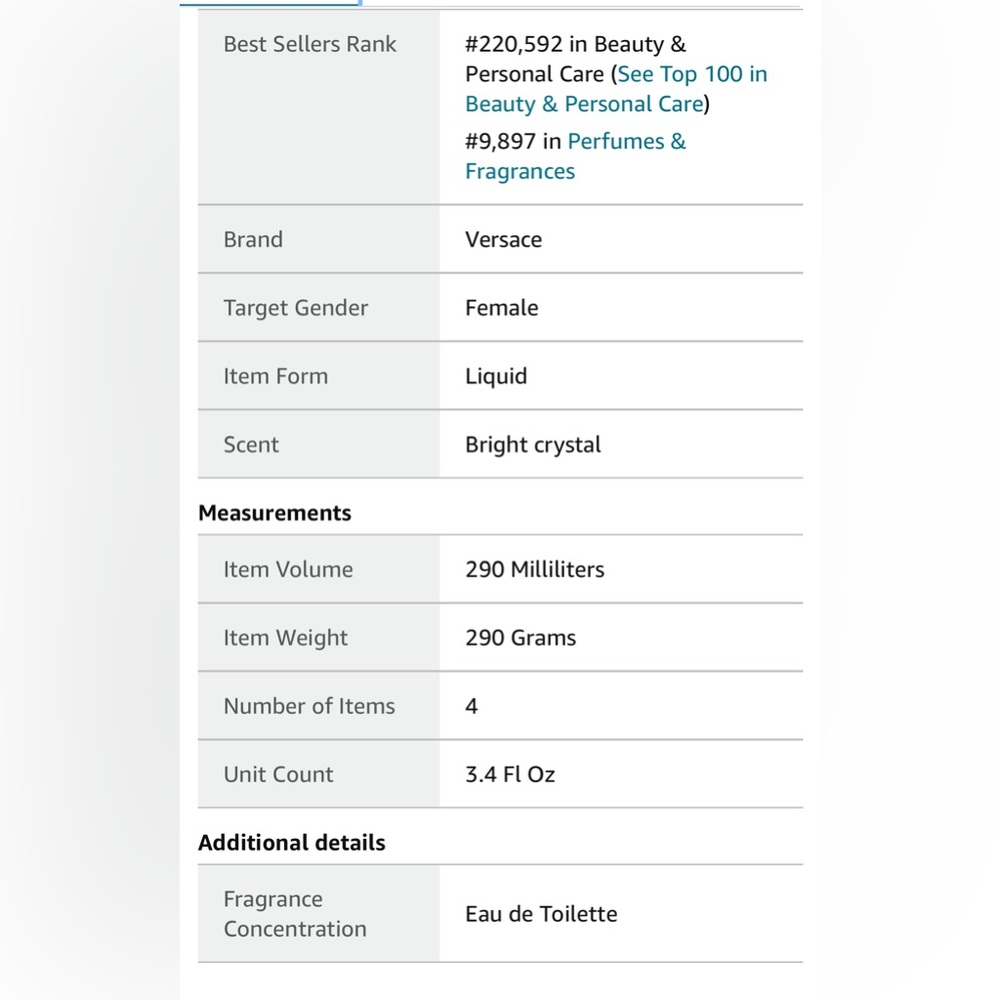
Task: Click the Item Form label
Action: [x=276, y=376]
